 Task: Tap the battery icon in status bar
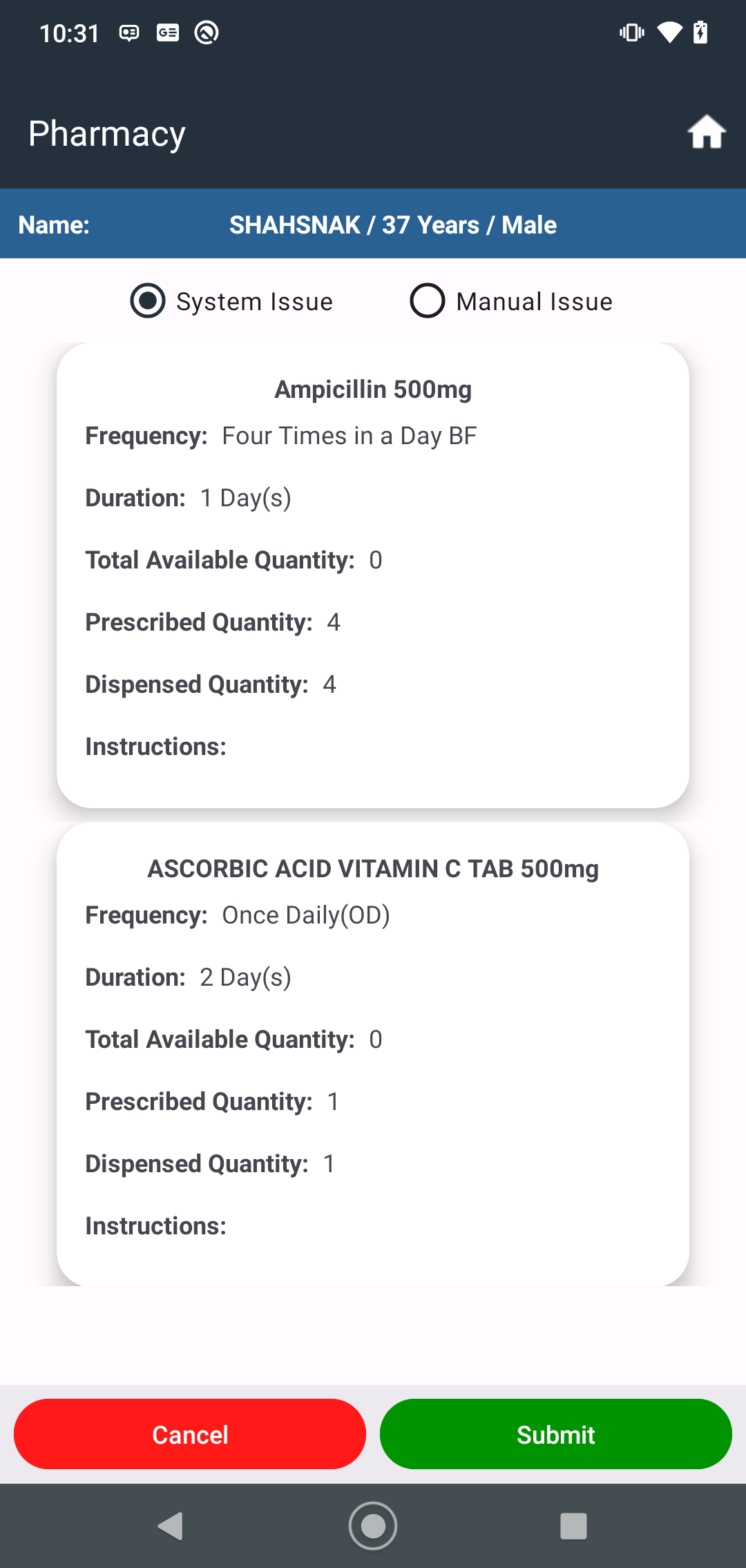click(x=700, y=32)
